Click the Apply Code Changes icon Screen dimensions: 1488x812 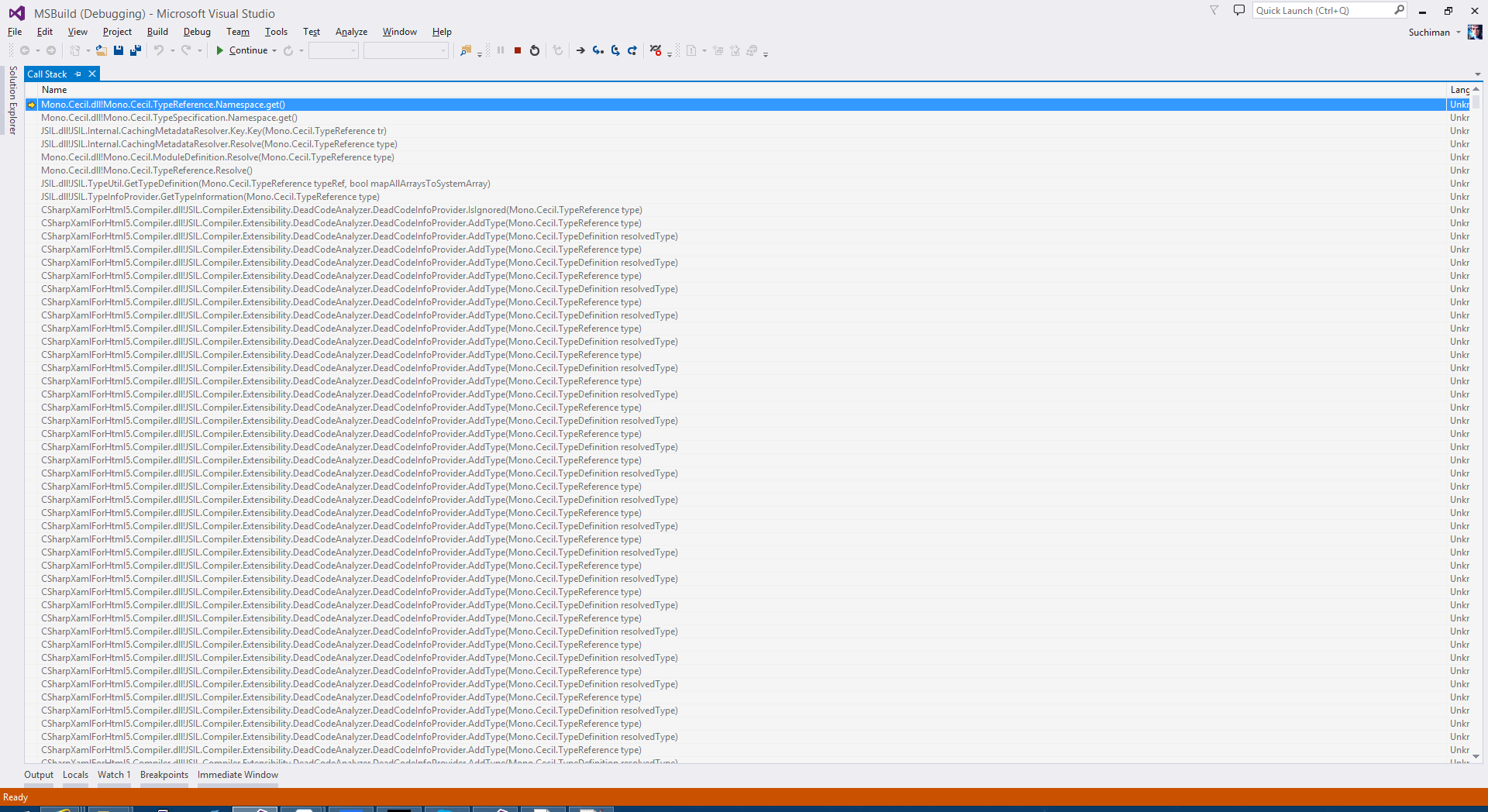tap(558, 50)
